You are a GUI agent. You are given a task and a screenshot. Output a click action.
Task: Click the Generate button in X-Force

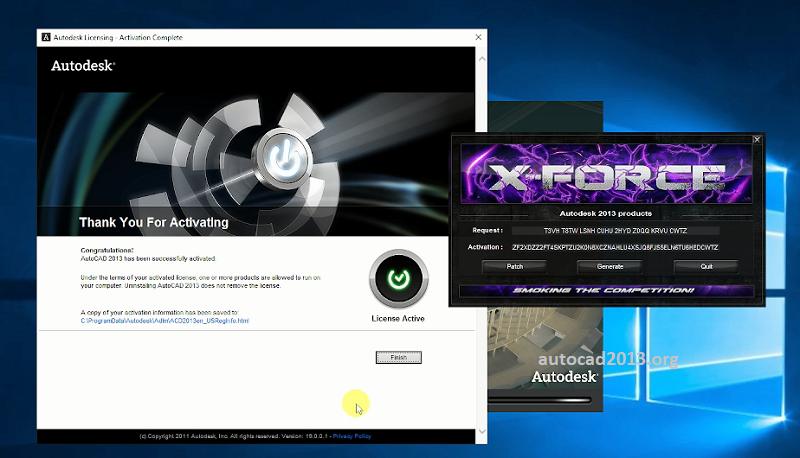[610, 267]
